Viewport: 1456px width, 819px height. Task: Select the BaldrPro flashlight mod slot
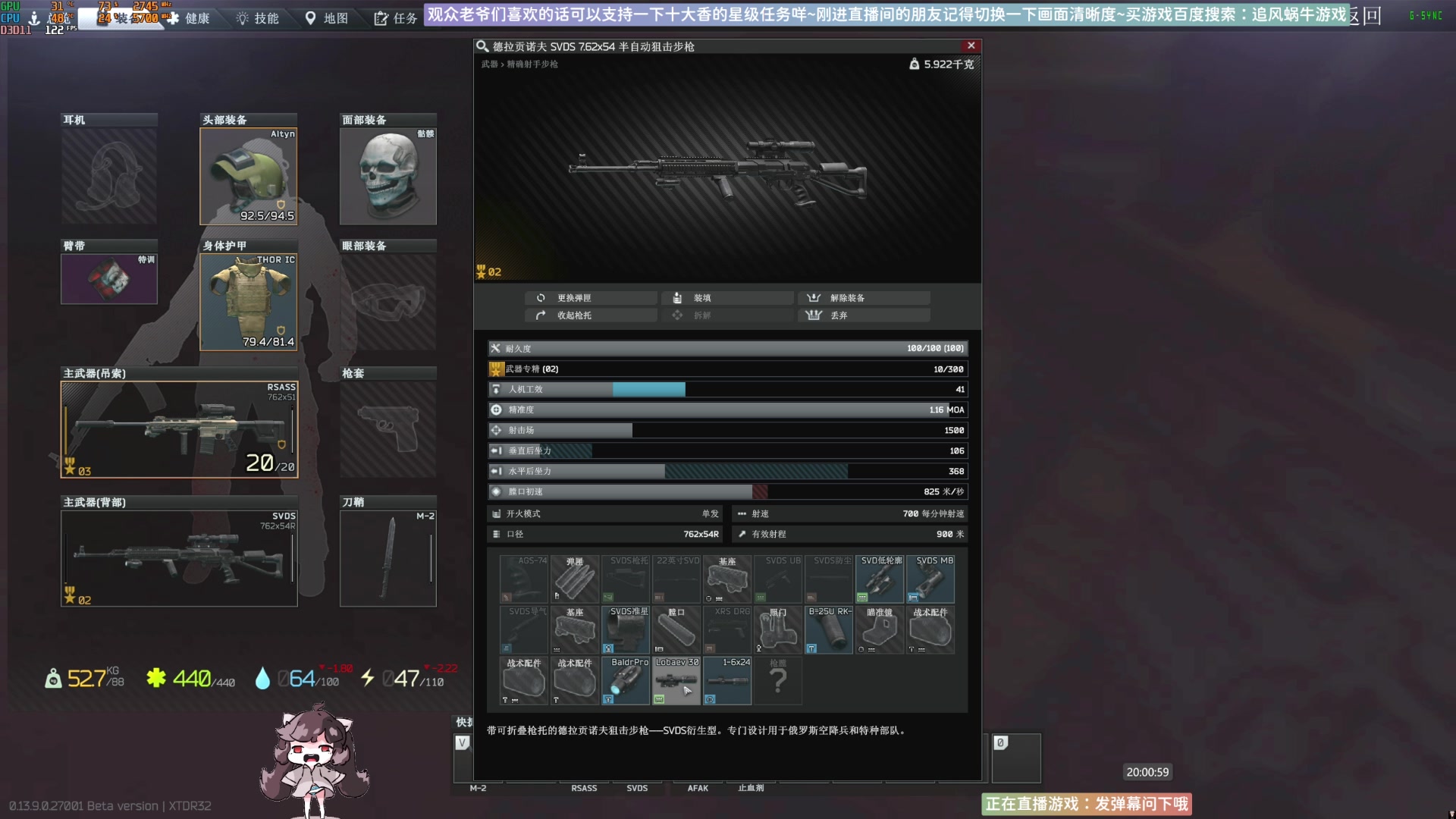[x=626, y=680]
